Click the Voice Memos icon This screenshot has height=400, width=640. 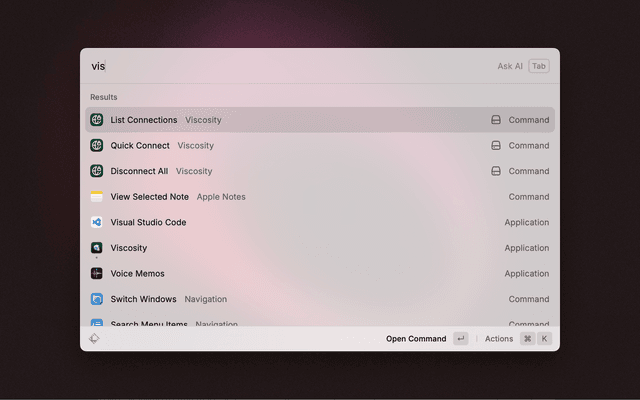tap(97, 273)
